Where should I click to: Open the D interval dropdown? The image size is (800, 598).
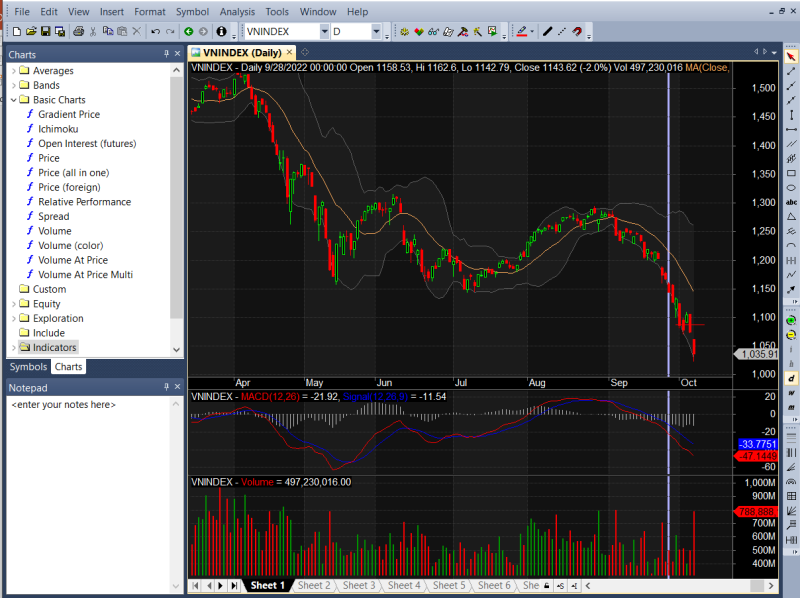click(376, 32)
